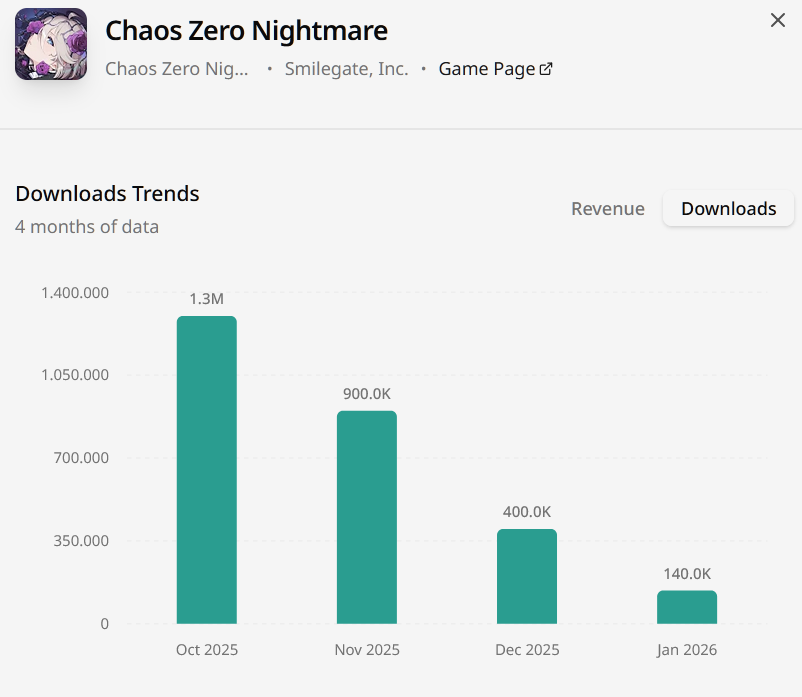
Task: Click the 1.050.000 y-axis label
Action: tap(75, 375)
